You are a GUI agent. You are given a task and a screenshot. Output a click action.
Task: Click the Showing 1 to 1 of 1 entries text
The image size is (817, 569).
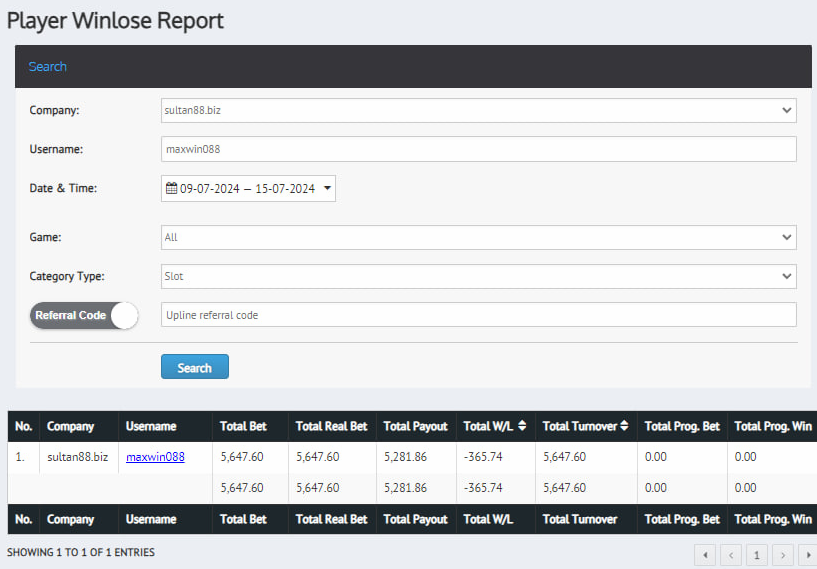[81, 552]
